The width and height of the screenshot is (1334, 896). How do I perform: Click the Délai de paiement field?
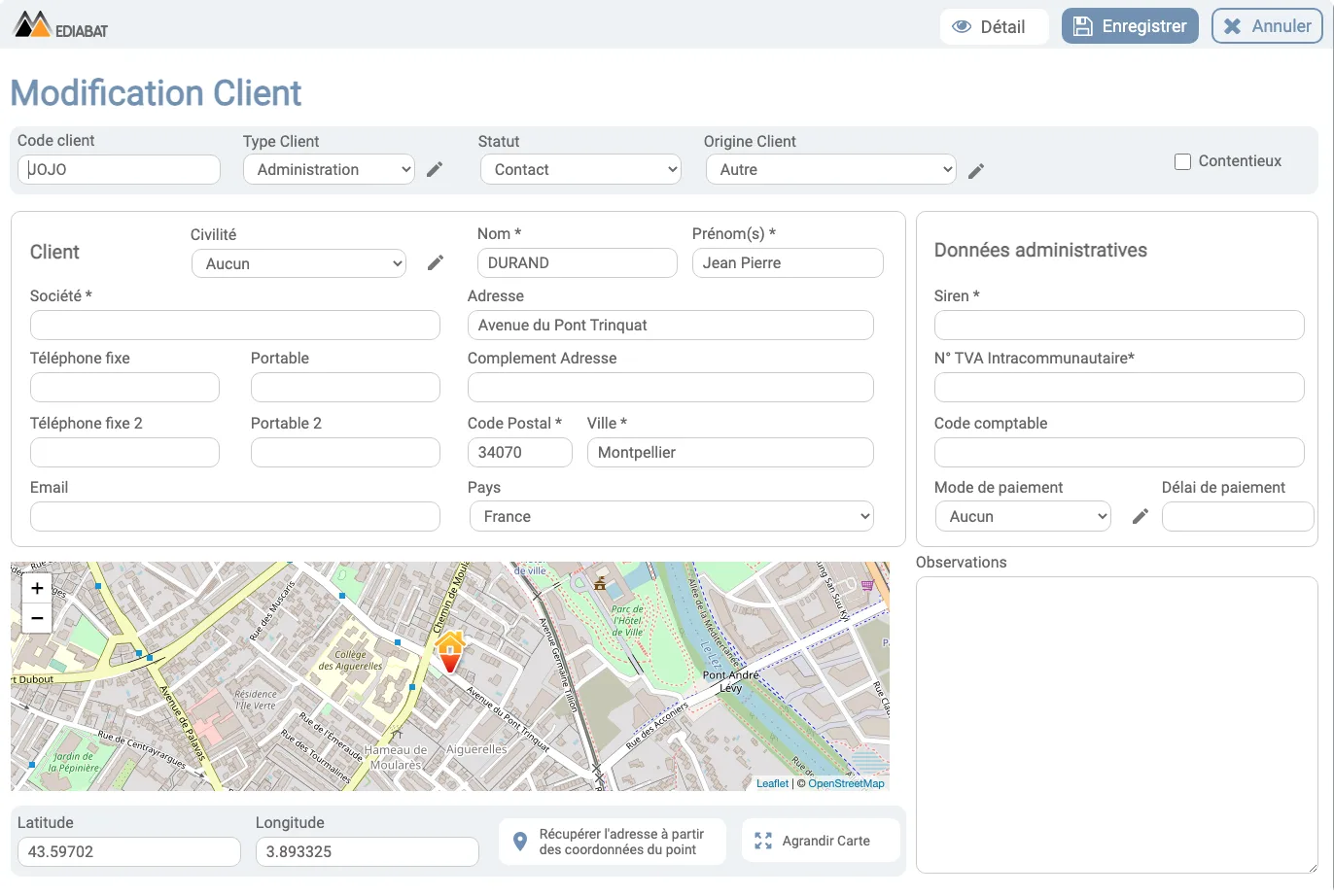coord(1238,516)
